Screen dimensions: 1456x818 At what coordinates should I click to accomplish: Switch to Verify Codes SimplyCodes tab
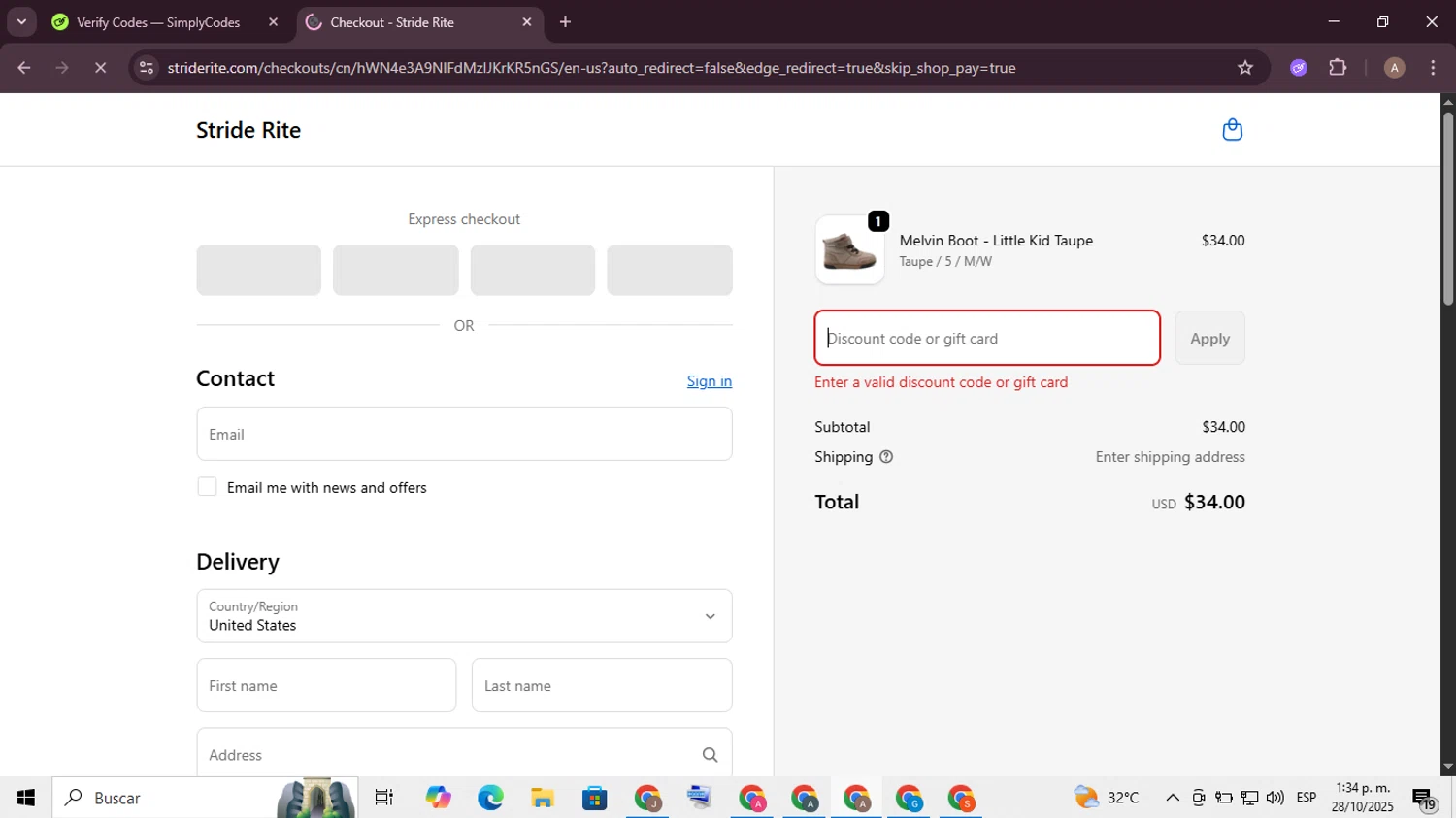click(158, 22)
